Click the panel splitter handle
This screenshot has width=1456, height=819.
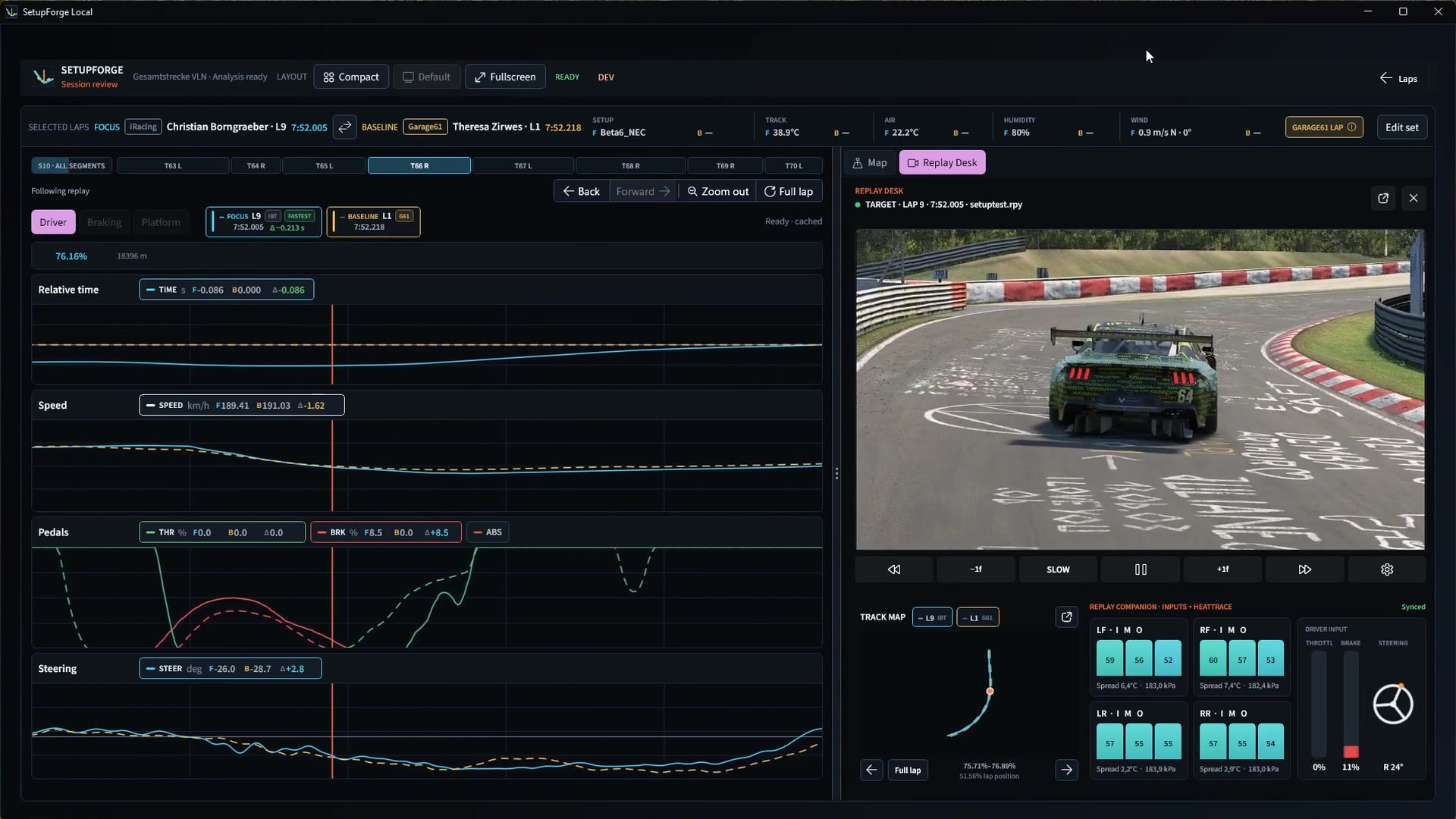point(836,473)
